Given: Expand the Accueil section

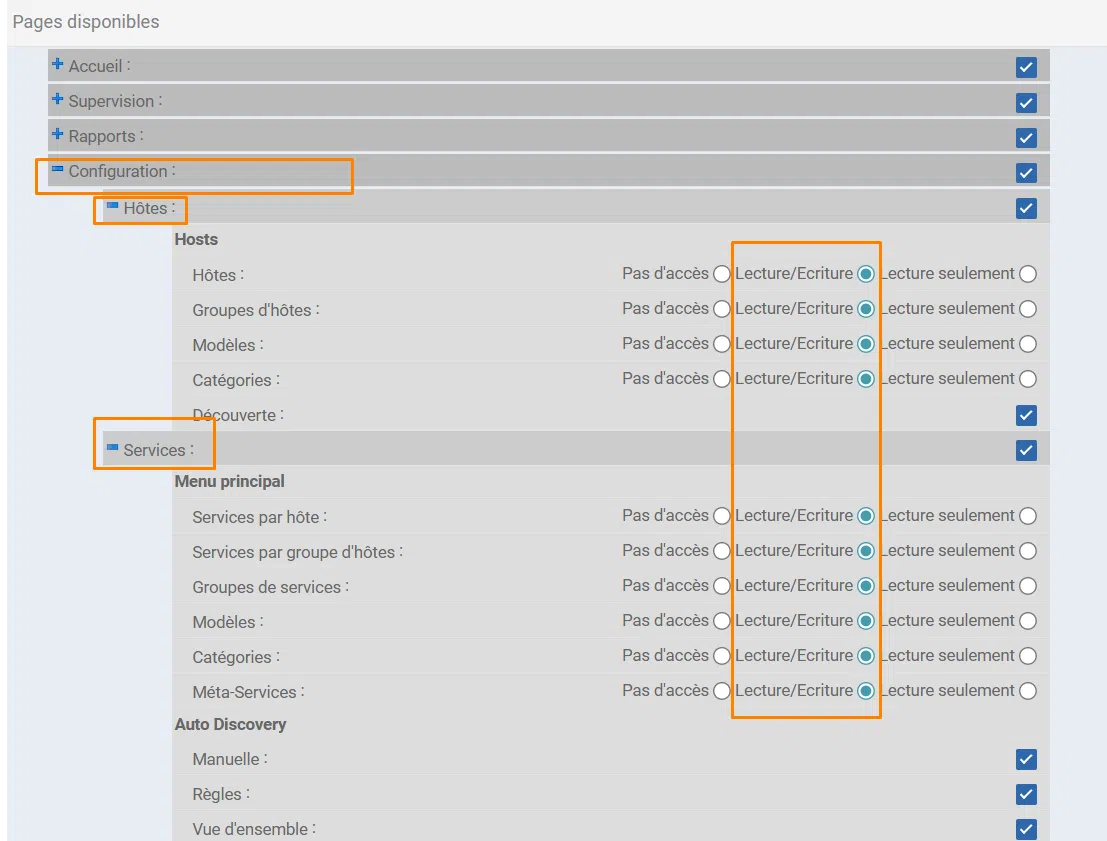Looking at the screenshot, I should click(56, 65).
